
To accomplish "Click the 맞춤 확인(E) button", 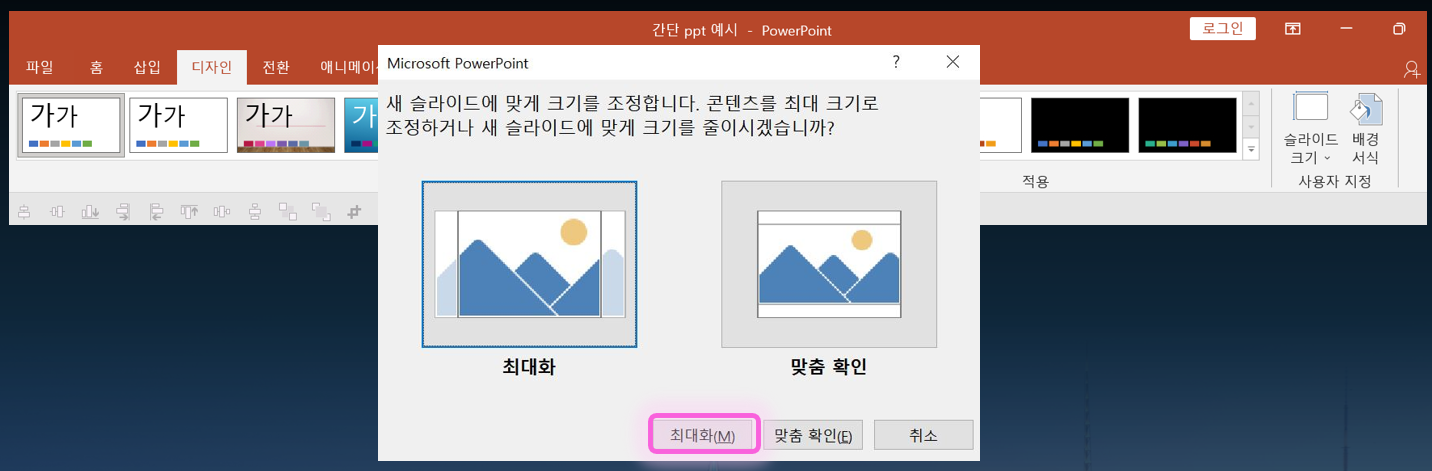I will point(813,435).
